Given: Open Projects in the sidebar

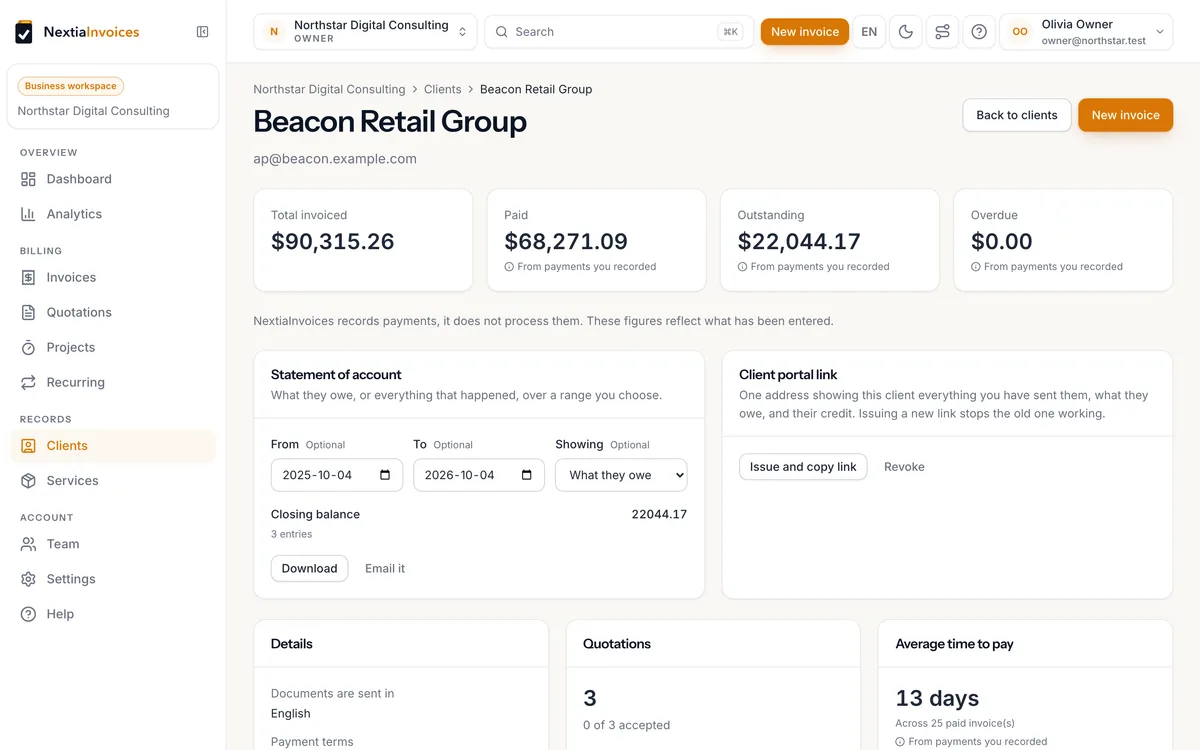Looking at the screenshot, I should 113,347.
